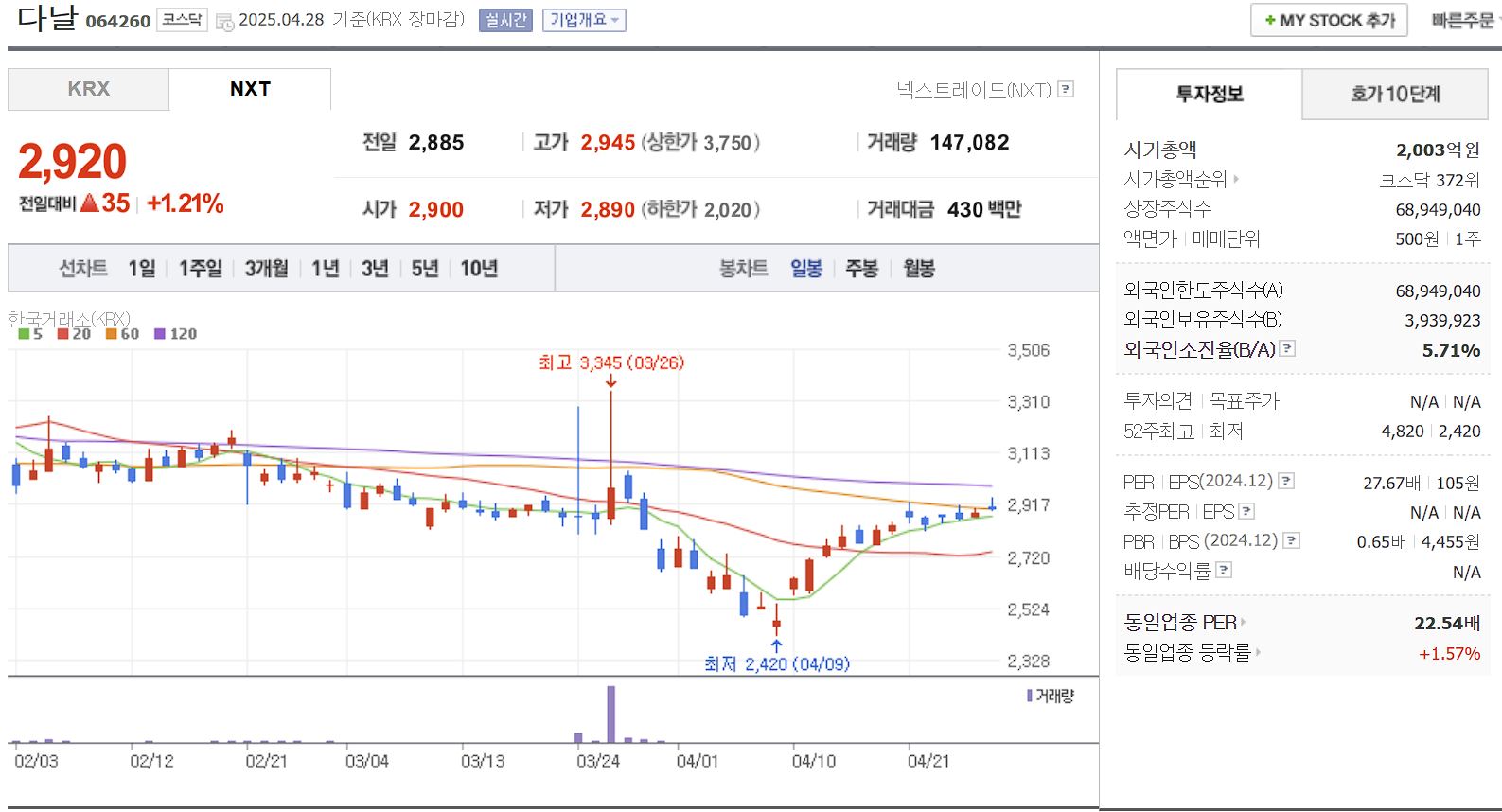The image size is (1502, 812).
Task: Click the 코스닥 market badge
Action: pos(182,20)
